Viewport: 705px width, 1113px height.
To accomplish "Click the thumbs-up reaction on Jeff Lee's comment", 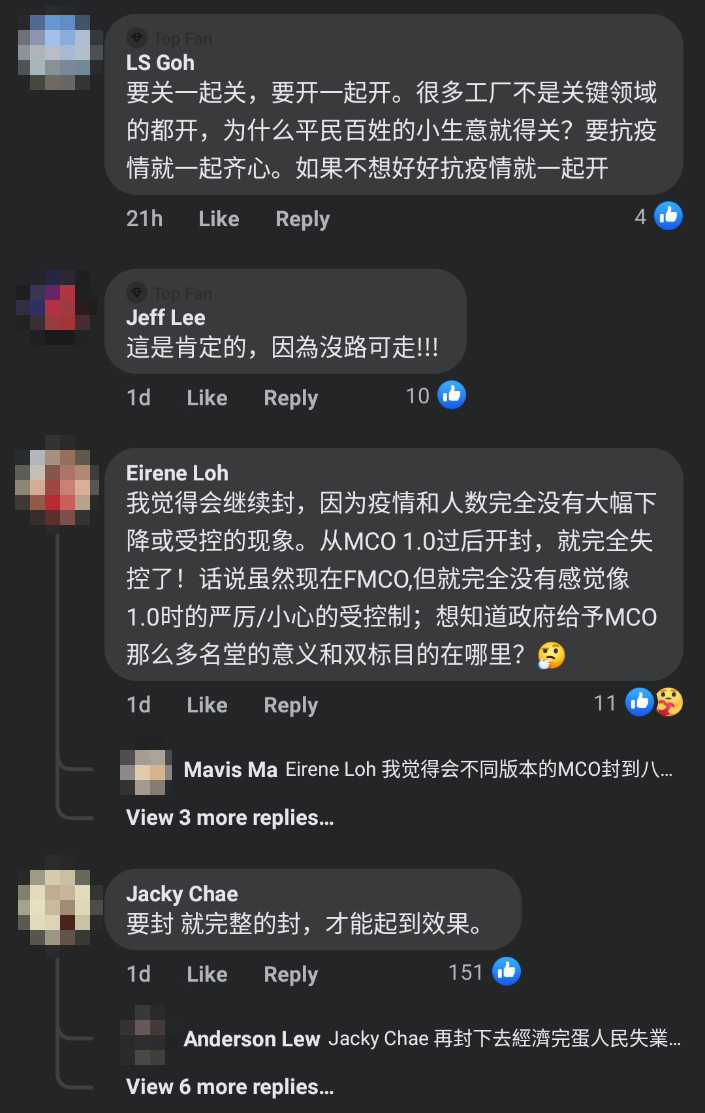I will click(x=452, y=395).
